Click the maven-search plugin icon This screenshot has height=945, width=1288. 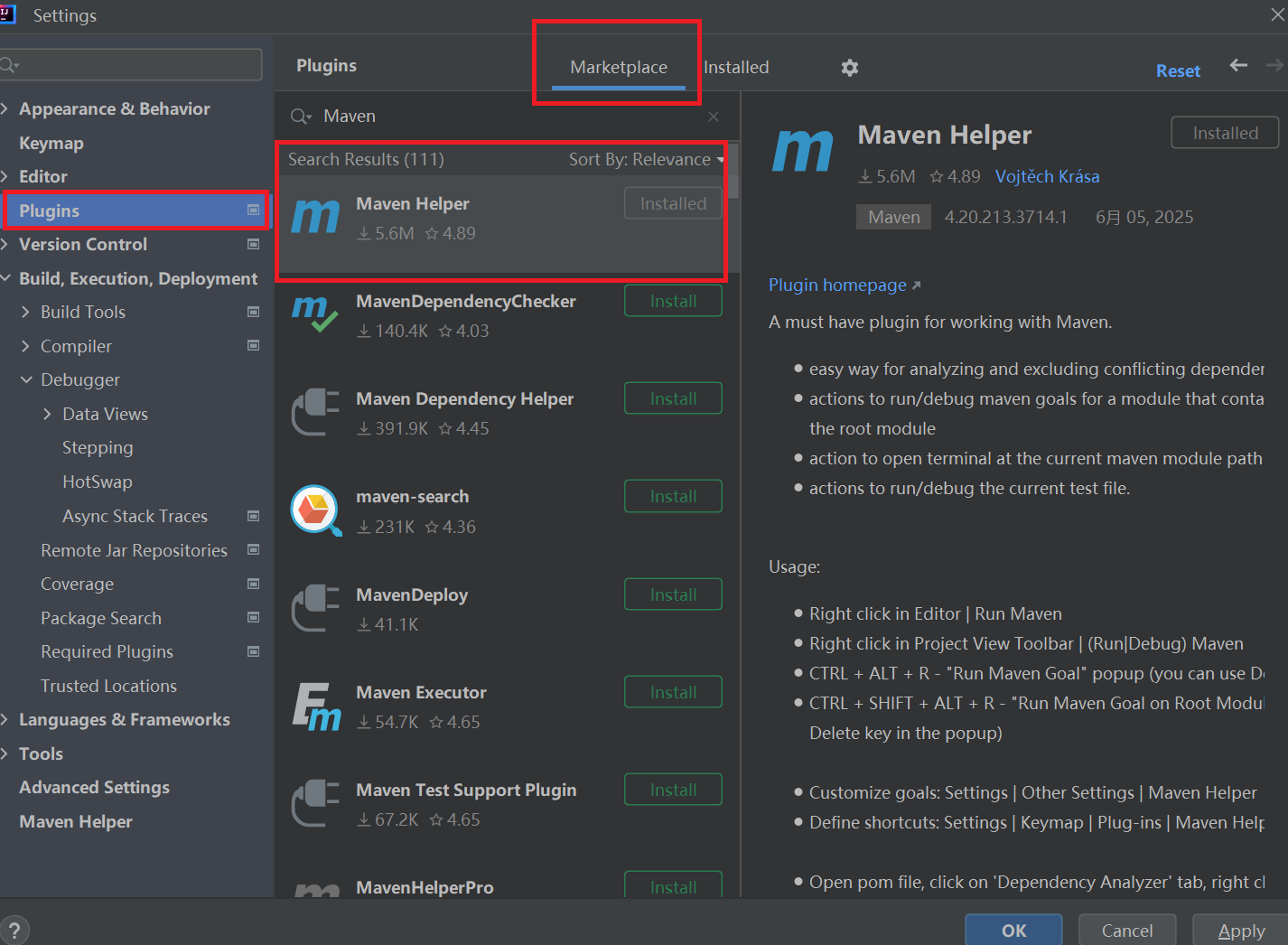(315, 510)
